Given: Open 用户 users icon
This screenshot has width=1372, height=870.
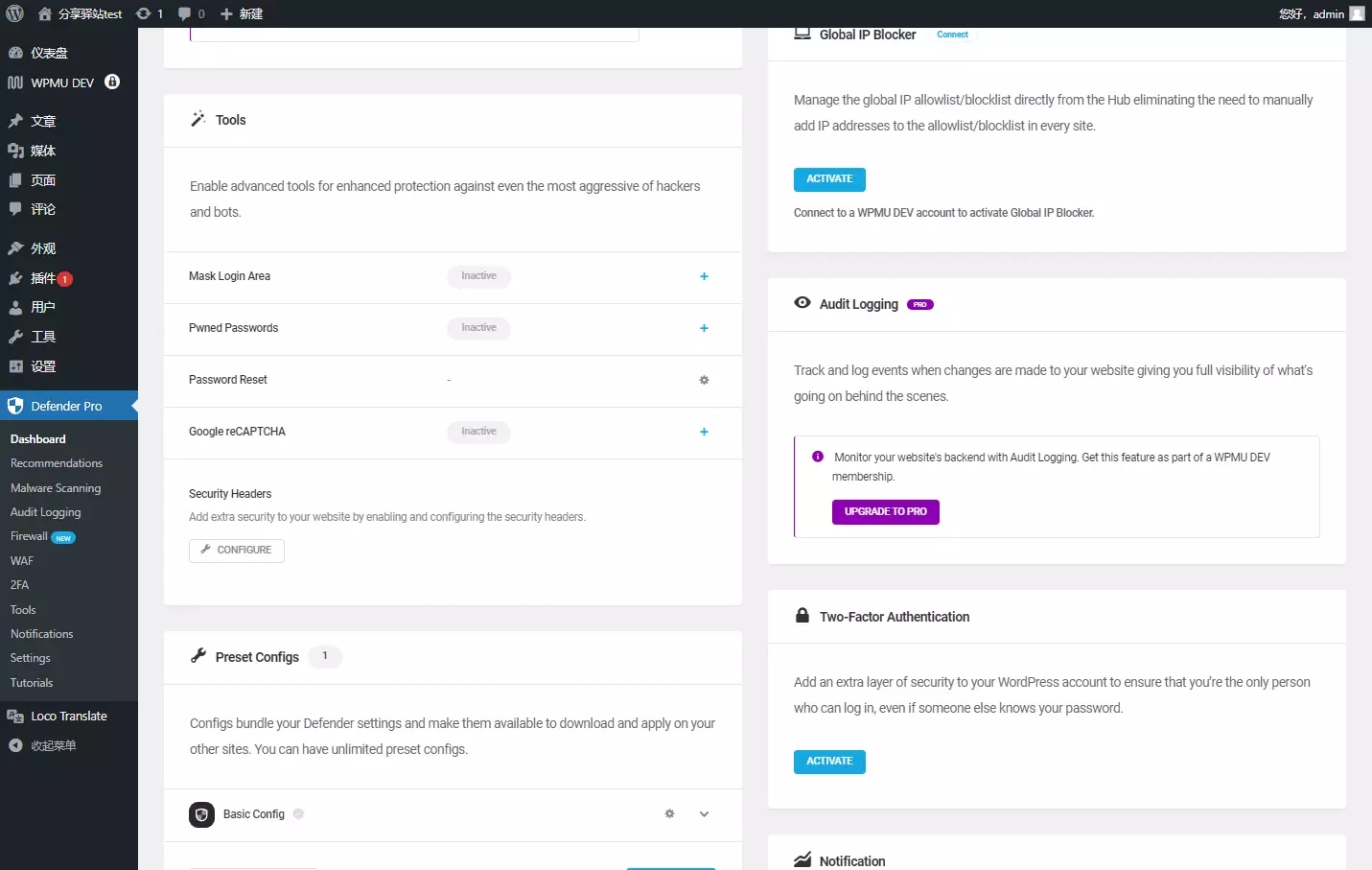Looking at the screenshot, I should pos(15,307).
